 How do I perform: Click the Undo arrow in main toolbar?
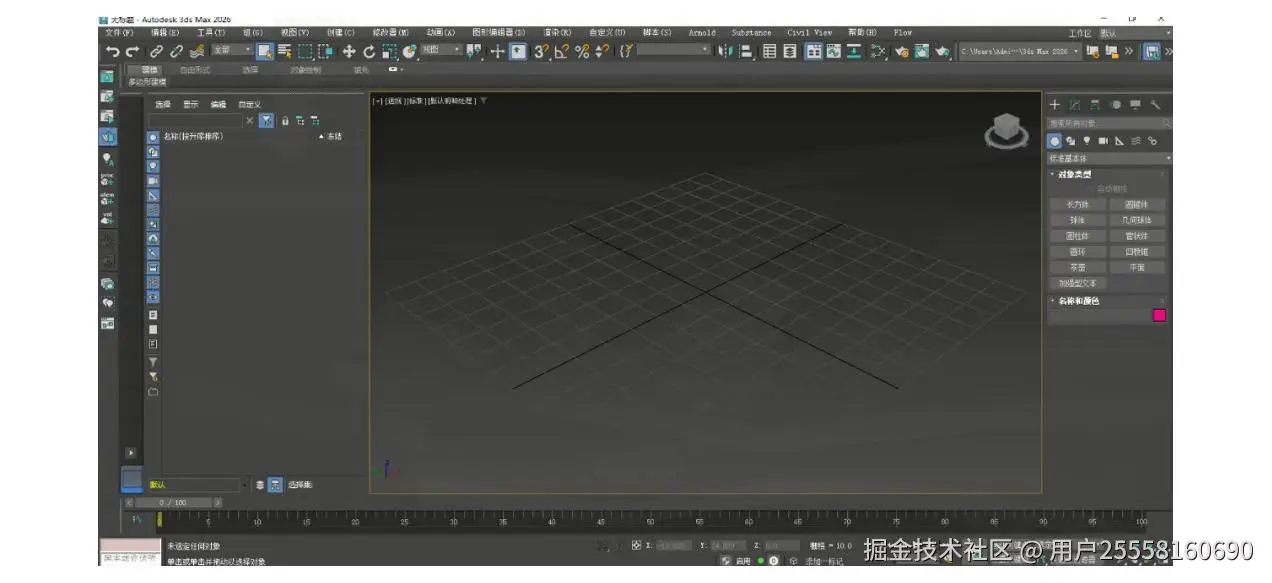pyautogui.click(x=113, y=51)
